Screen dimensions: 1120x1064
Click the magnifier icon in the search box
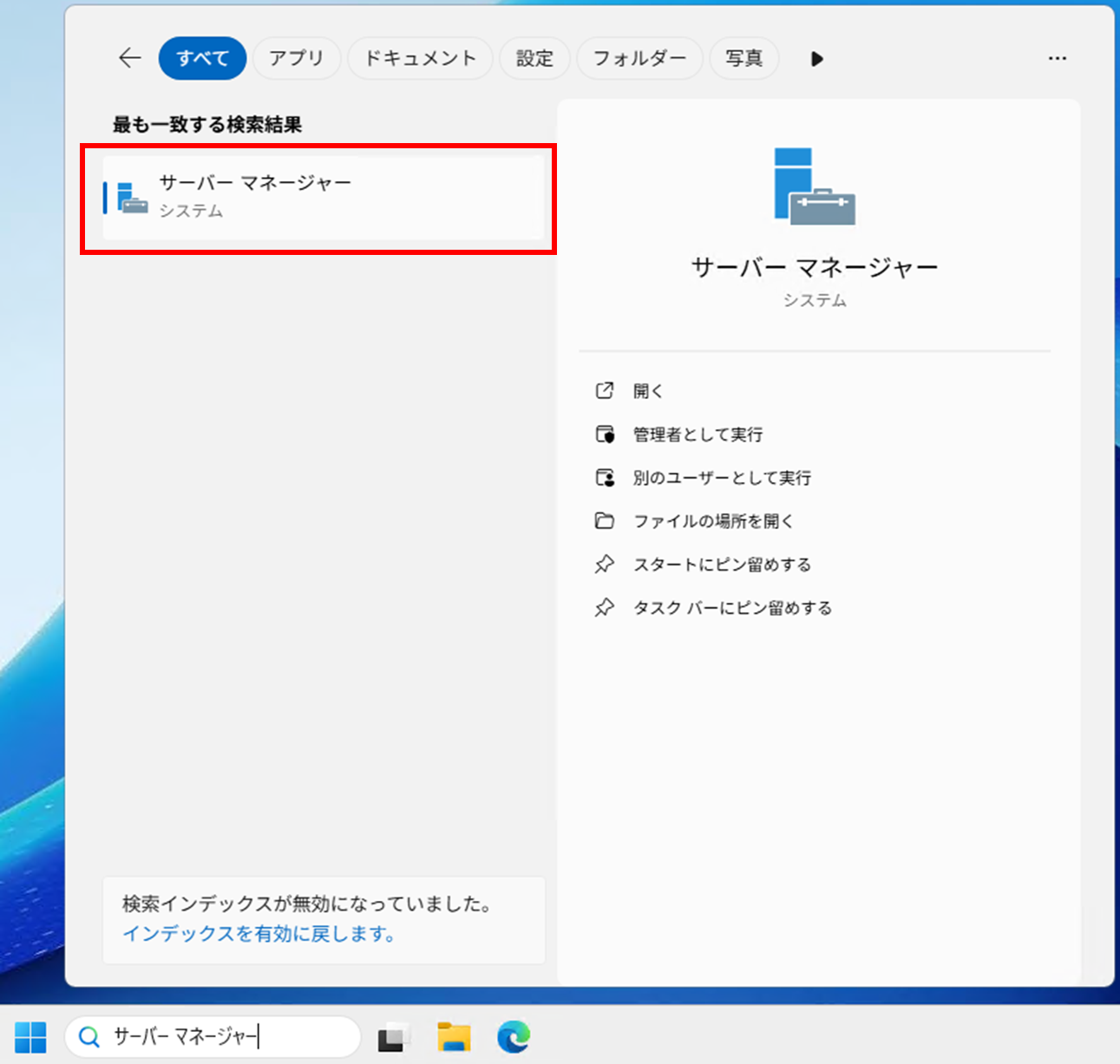(88, 1036)
